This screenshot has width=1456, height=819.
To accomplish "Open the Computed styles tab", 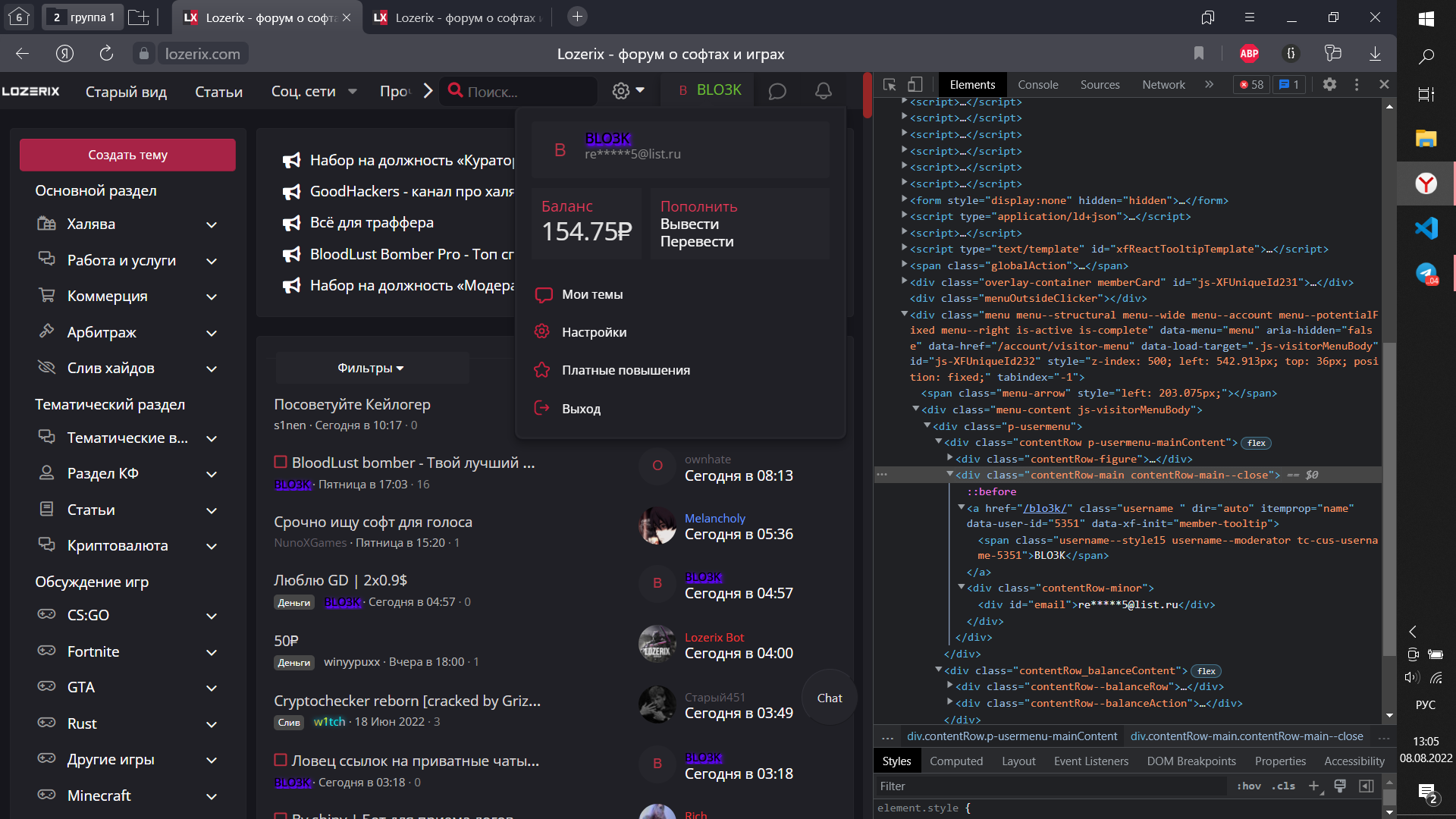I will pos(955,761).
